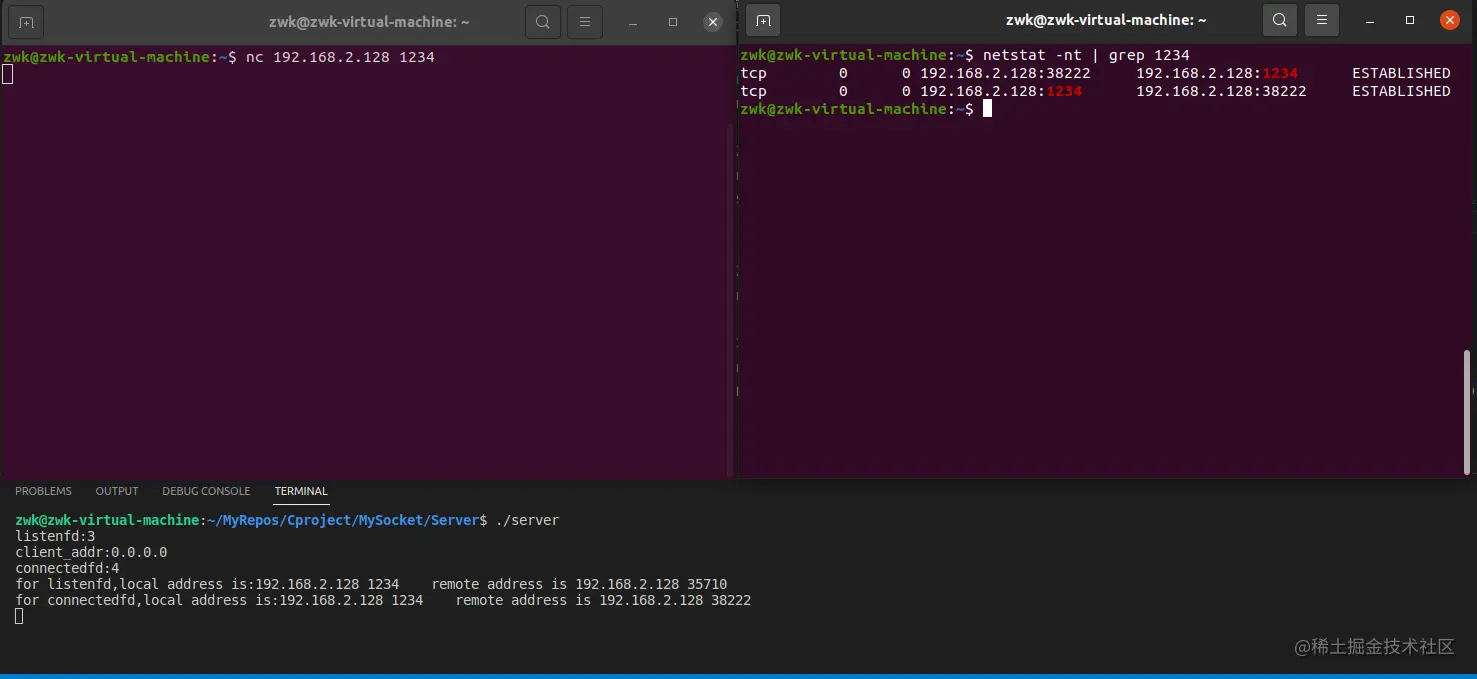The height and width of the screenshot is (679, 1477).
Task: Open new tab in left terminal window
Action: (x=26, y=22)
